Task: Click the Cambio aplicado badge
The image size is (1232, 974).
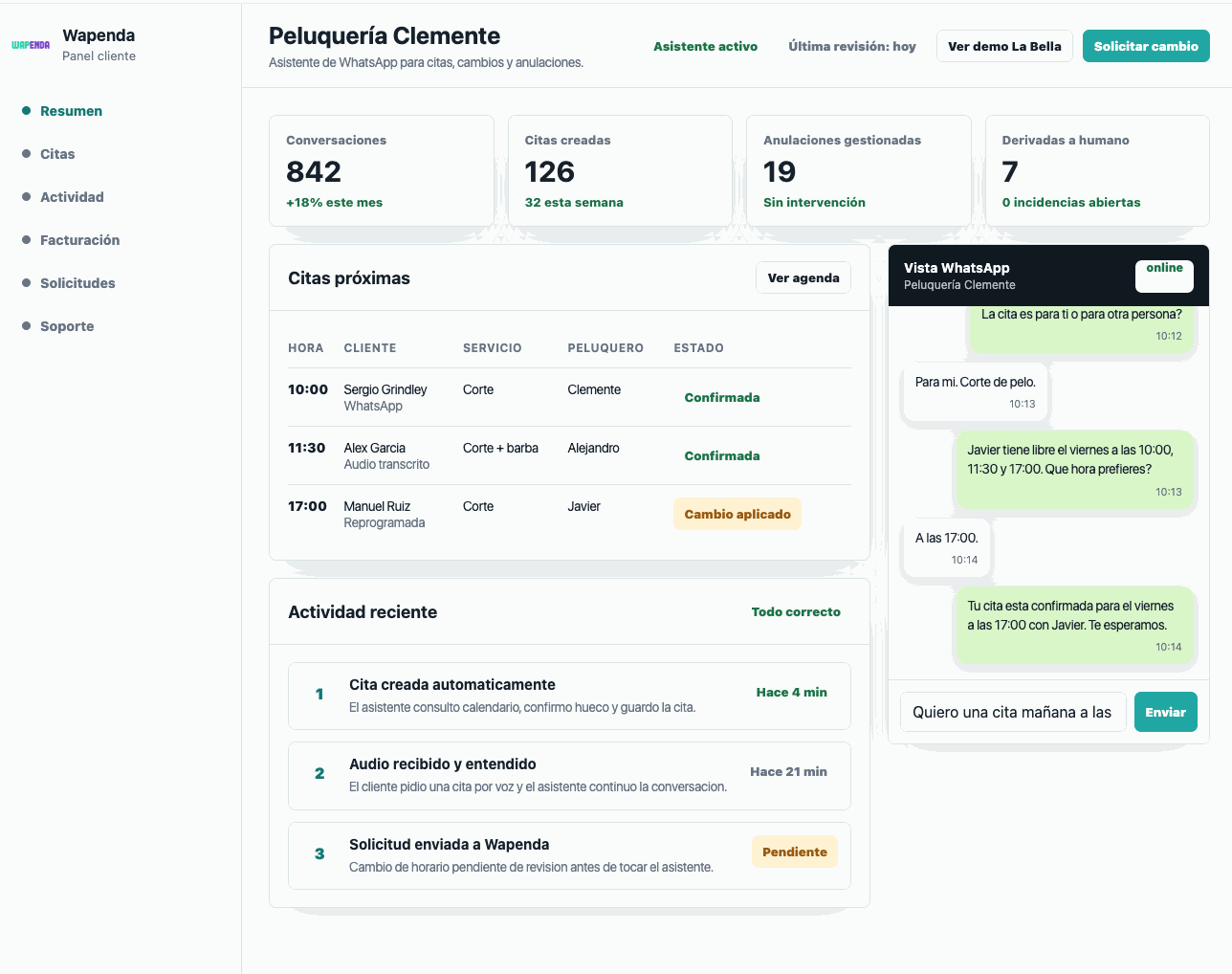Action: [737, 514]
